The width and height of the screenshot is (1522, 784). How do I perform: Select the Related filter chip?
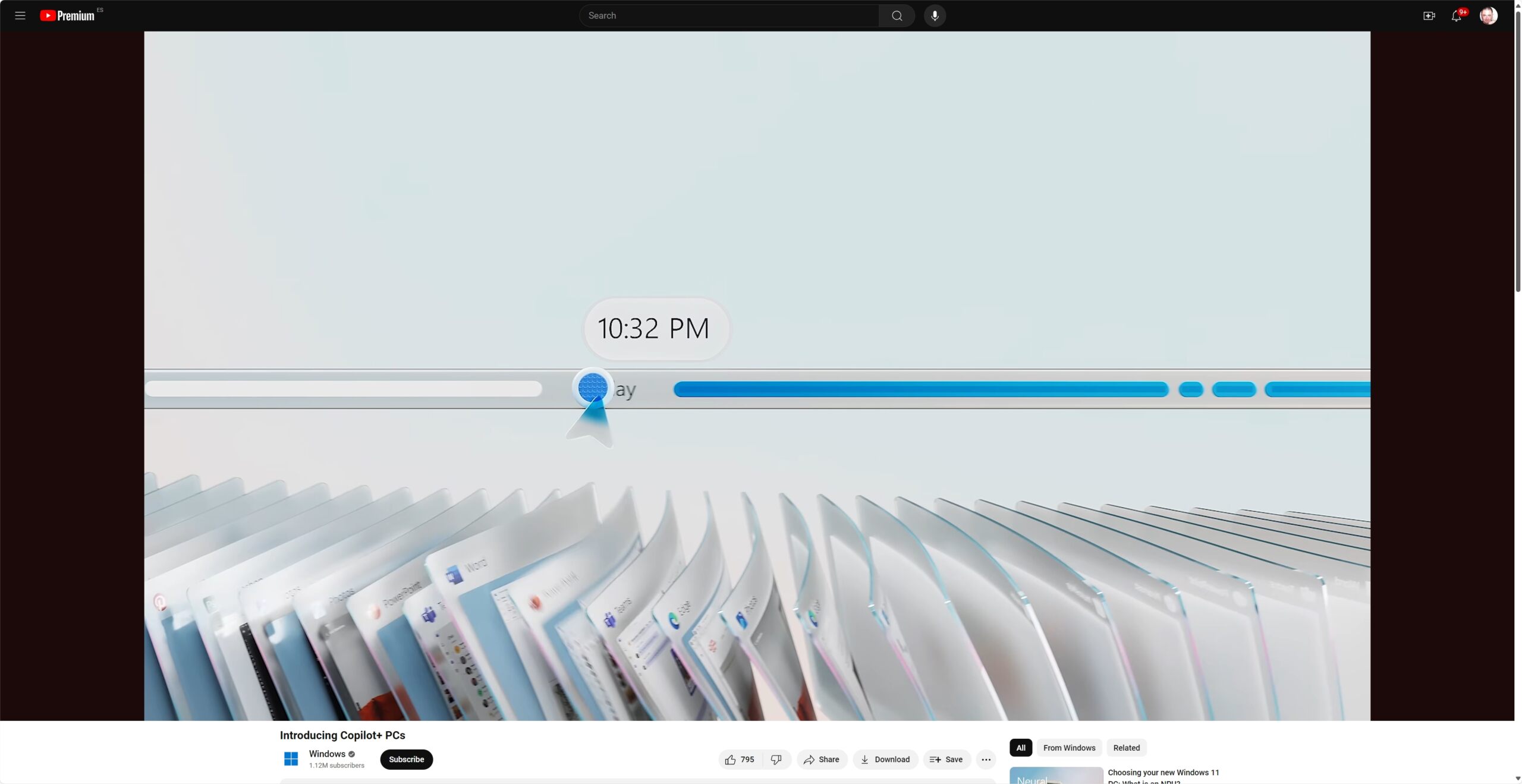(1126, 747)
